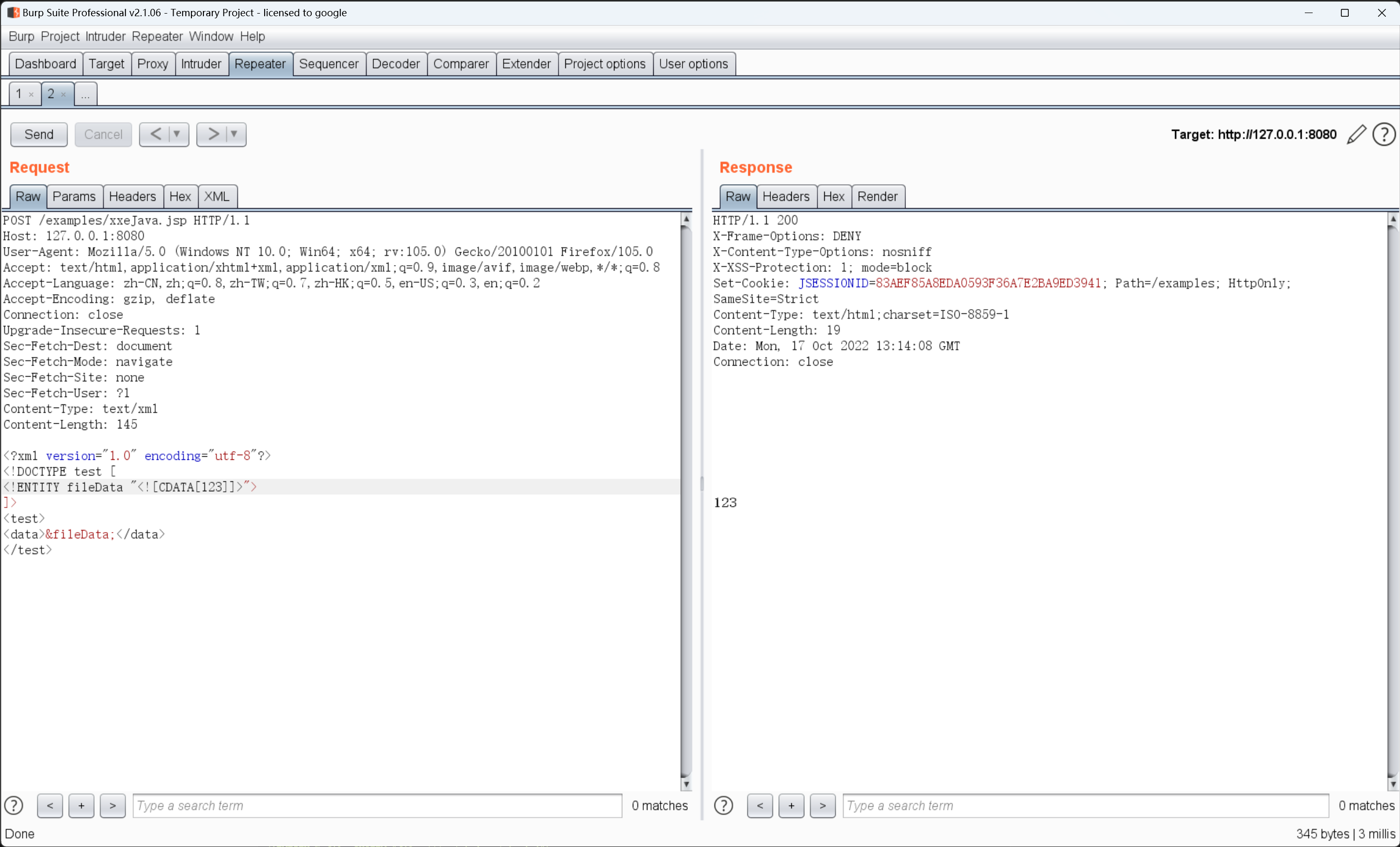This screenshot has height=847, width=1400.
Task: Click the Target: http://127.0.0.1:8080 label
Action: point(1254,135)
